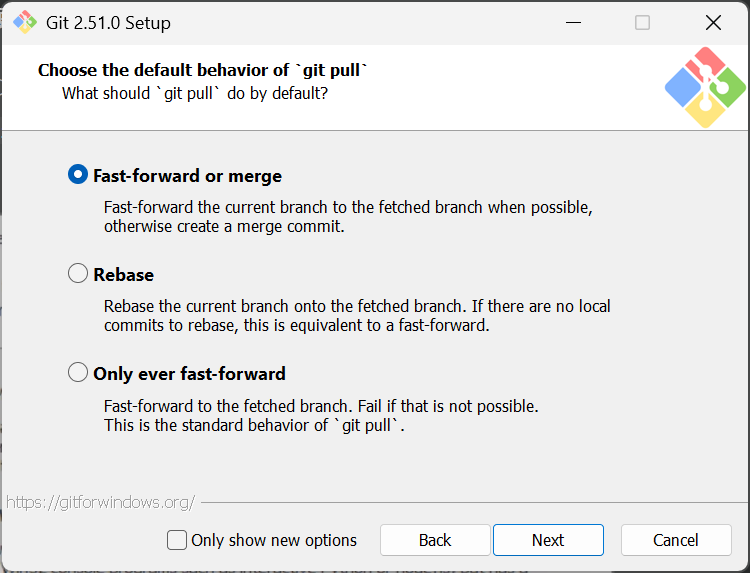The height and width of the screenshot is (573, 750).
Task: Select the Fast-forward or merge radio button
Action: pos(78,175)
